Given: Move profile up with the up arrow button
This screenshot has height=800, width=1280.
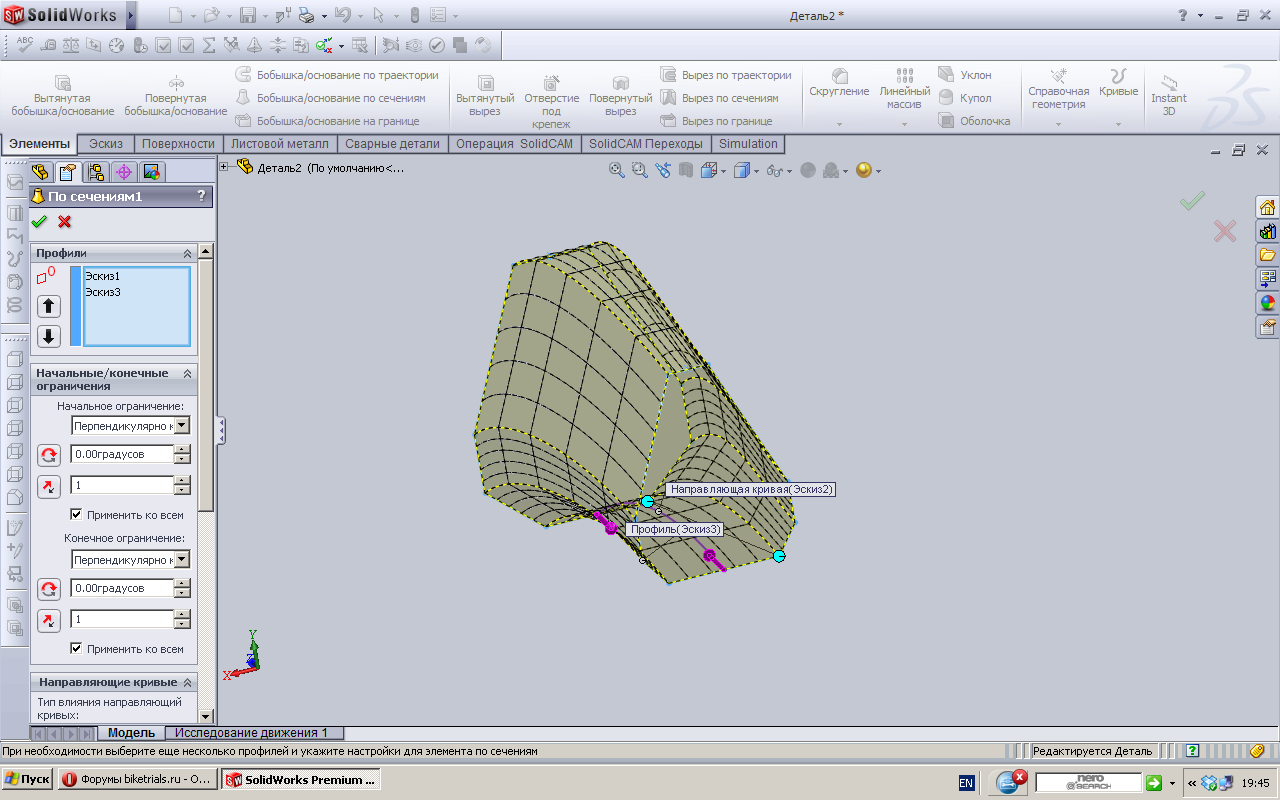Looking at the screenshot, I should 49,306.
